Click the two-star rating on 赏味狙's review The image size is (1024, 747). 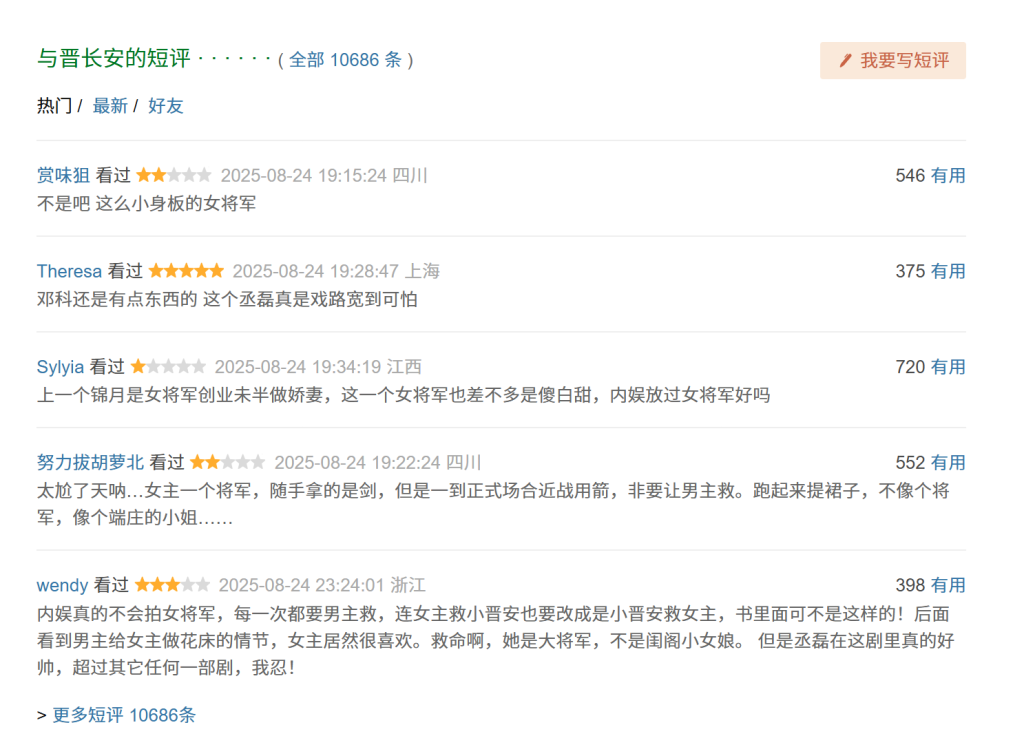click(x=174, y=176)
